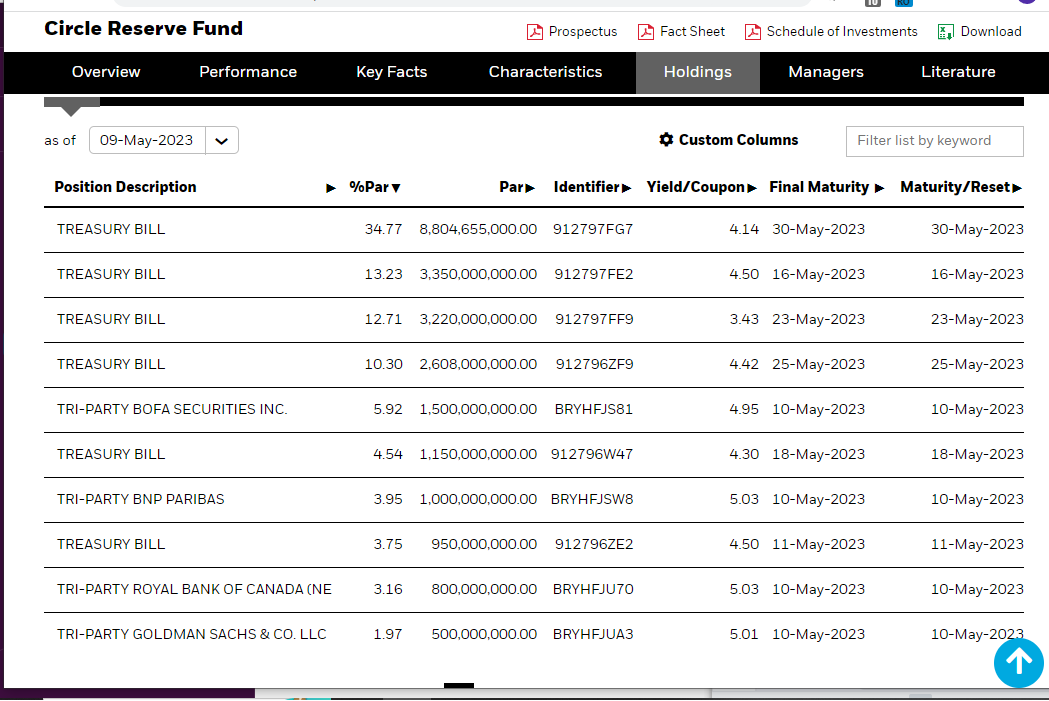Click par value 1,500,000,000.00

click(x=478, y=409)
